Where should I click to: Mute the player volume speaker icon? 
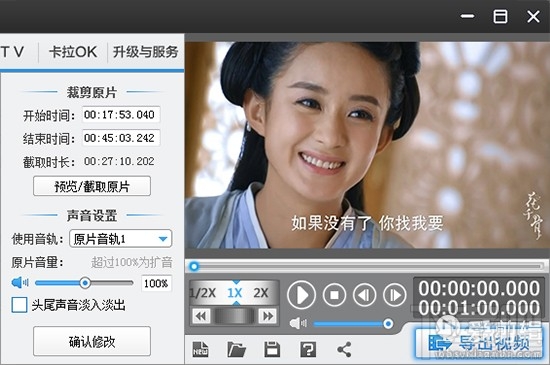coord(298,324)
